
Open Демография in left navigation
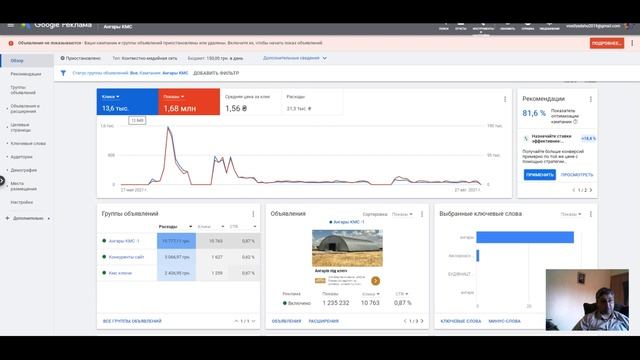(x=24, y=170)
